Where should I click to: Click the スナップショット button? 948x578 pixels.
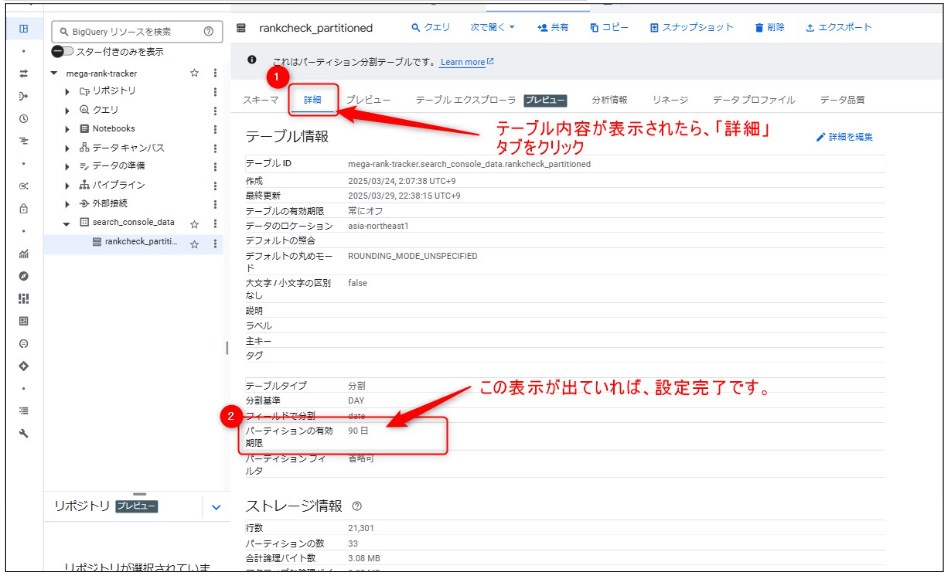tap(692, 28)
